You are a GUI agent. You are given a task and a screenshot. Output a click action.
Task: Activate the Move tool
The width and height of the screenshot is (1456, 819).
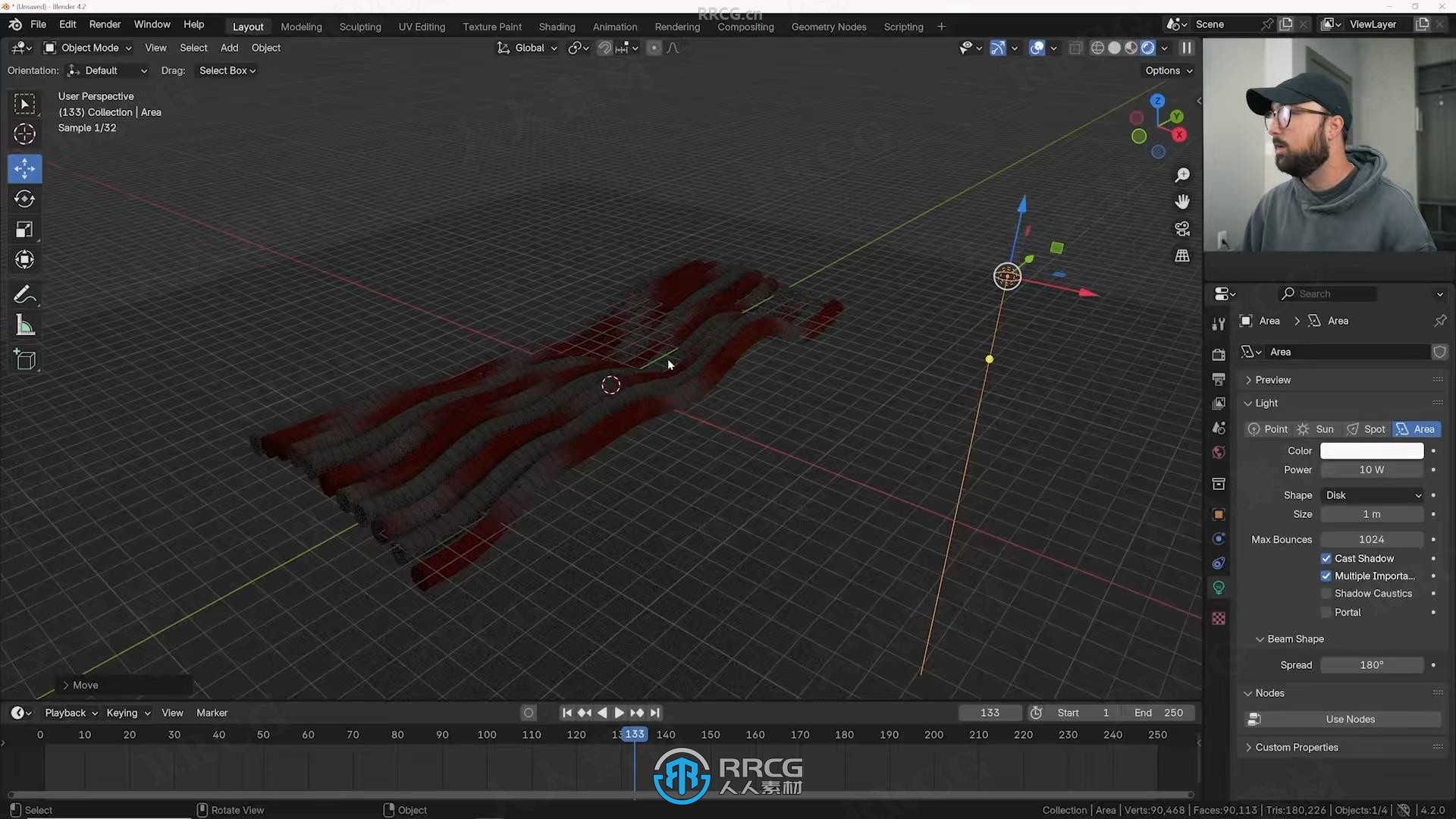coord(25,168)
